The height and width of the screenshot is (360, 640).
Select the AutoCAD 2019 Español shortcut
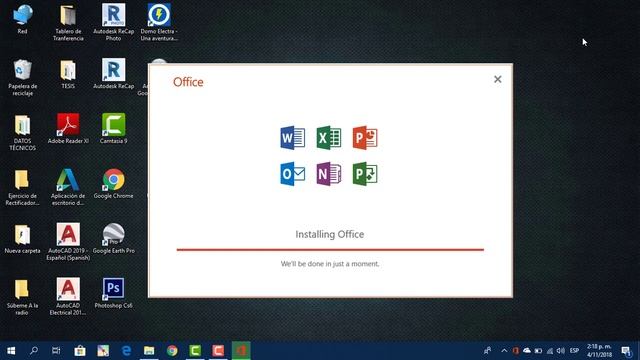click(68, 242)
